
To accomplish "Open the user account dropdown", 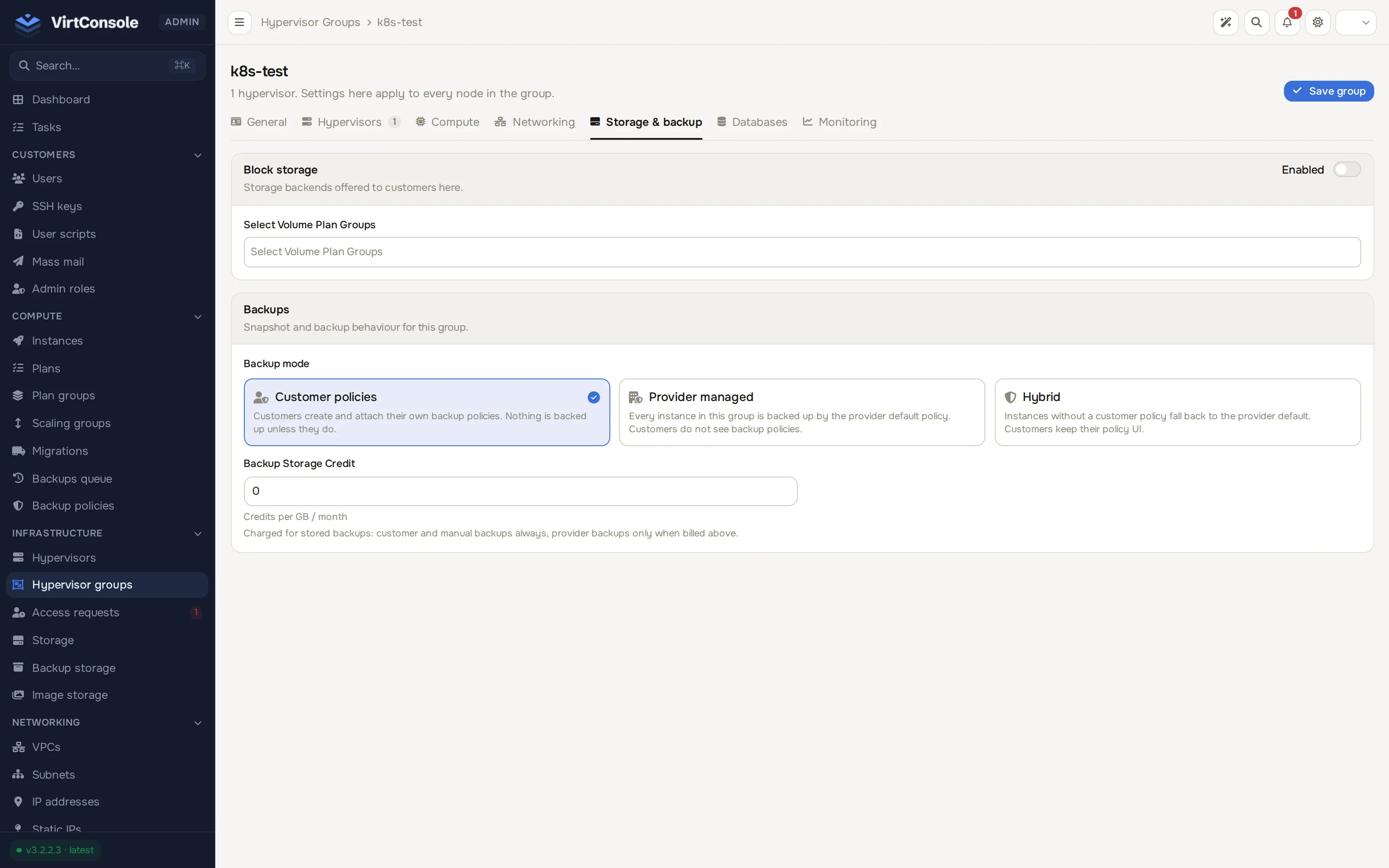I will click(x=1356, y=23).
